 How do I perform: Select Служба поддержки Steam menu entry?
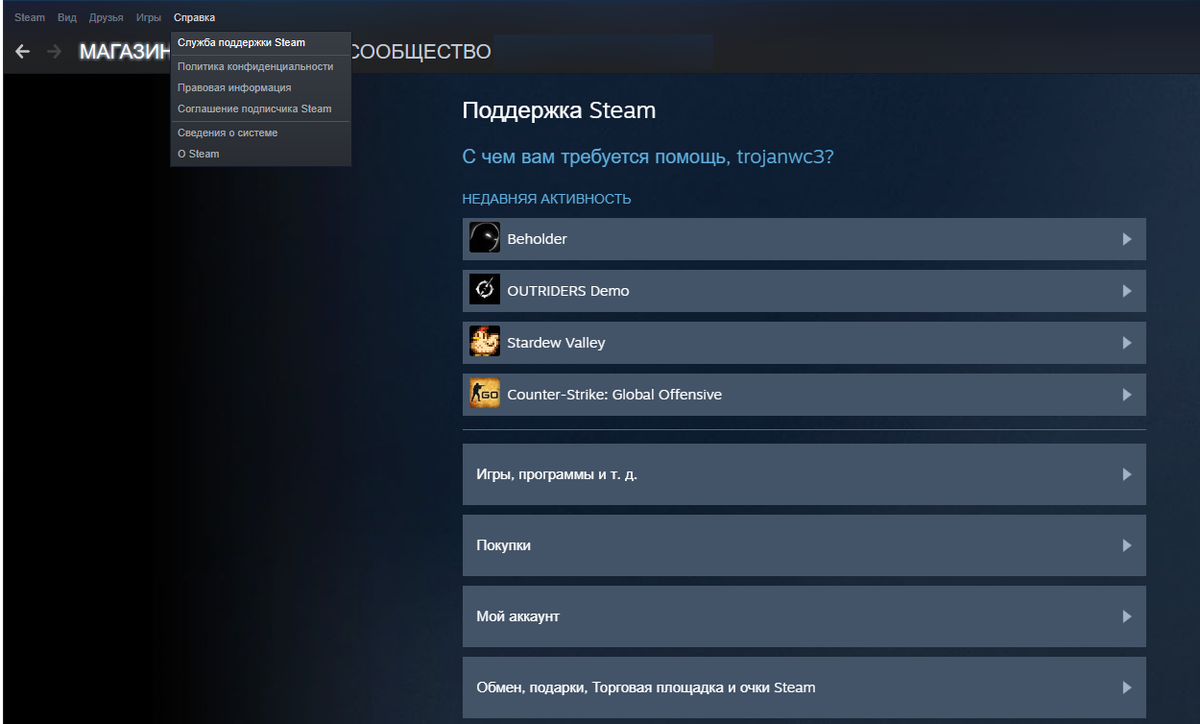coord(261,43)
